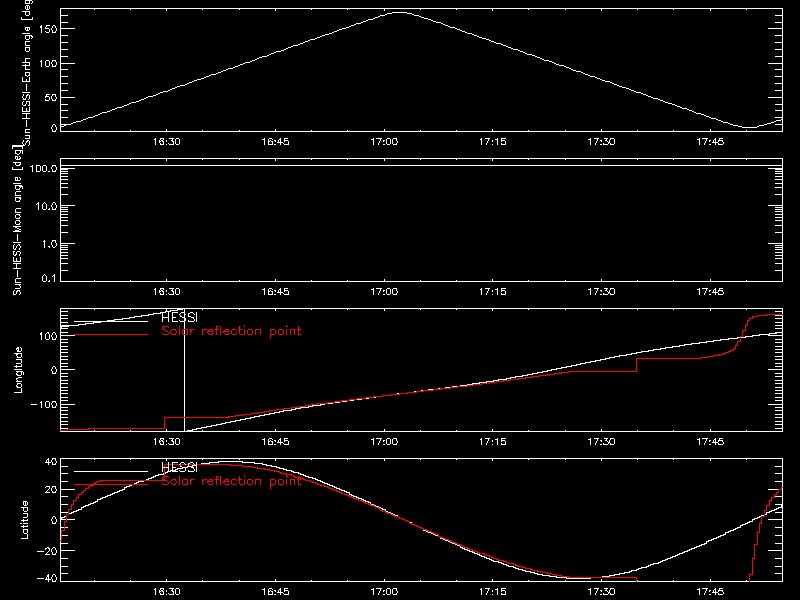The width and height of the screenshot is (800, 600).
Task: Click the 'Sun-HESSI-Moon angle [deg]' axis label
Action: click(x=17, y=220)
